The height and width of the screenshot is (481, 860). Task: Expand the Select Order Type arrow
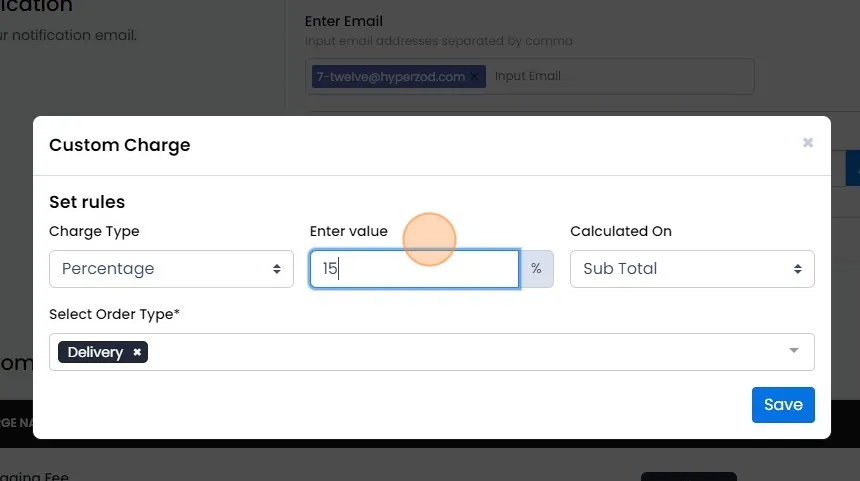[x=794, y=351]
